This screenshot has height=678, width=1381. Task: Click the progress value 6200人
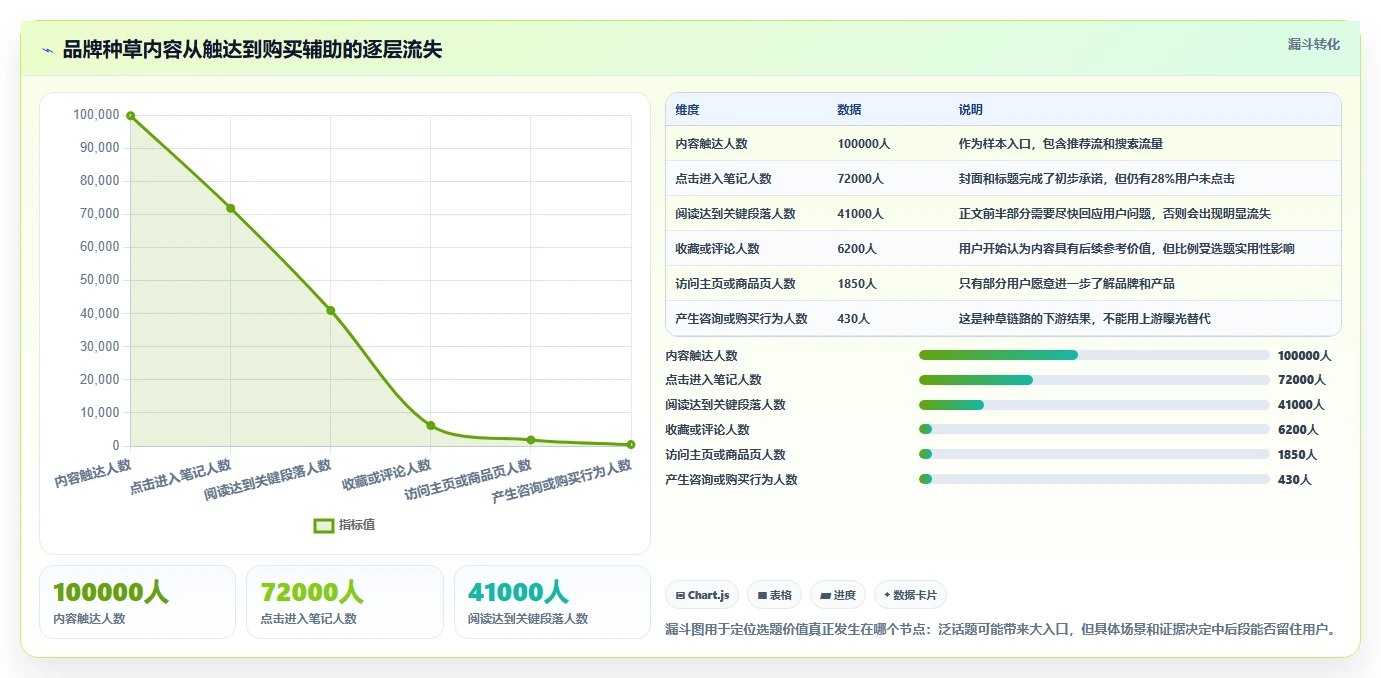(1298, 430)
